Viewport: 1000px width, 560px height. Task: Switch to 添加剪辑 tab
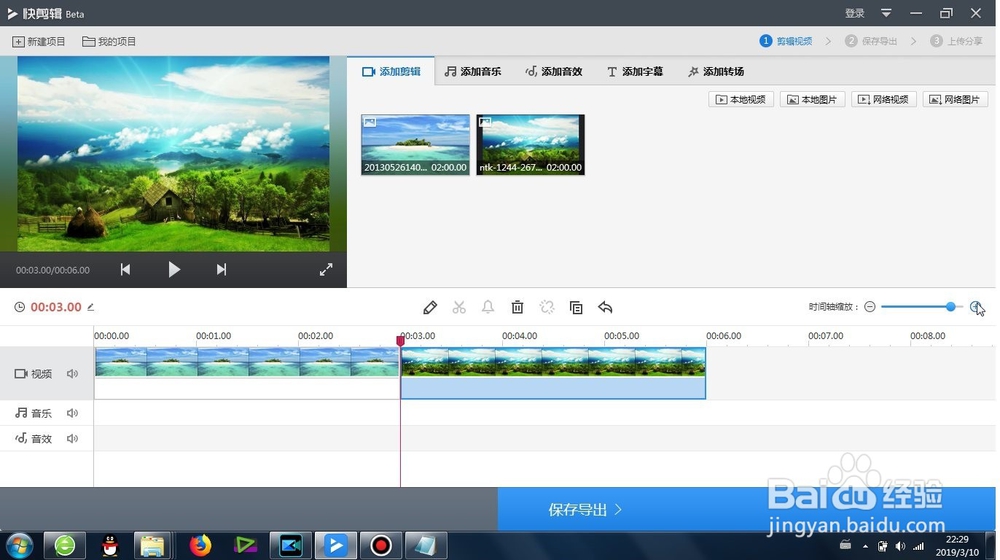pos(391,71)
